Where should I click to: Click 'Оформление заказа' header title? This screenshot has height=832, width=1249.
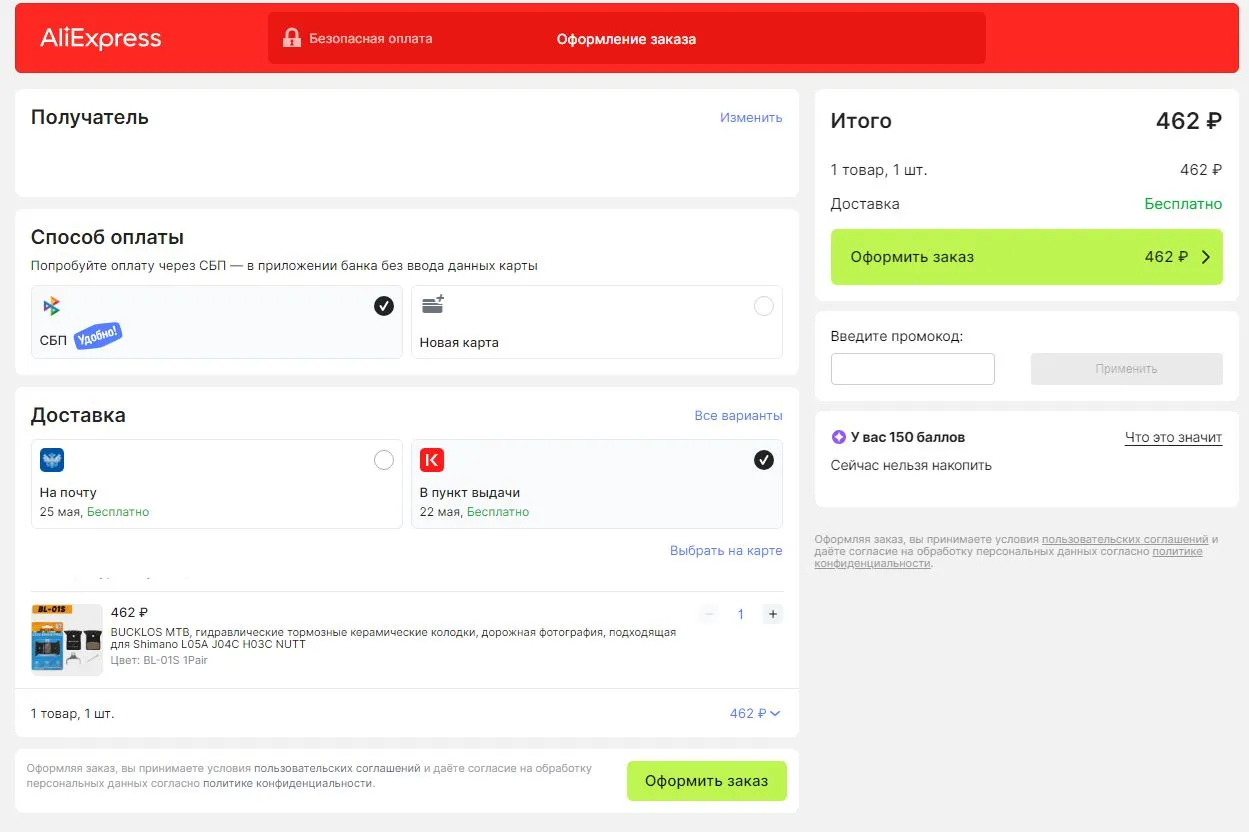tap(626, 39)
